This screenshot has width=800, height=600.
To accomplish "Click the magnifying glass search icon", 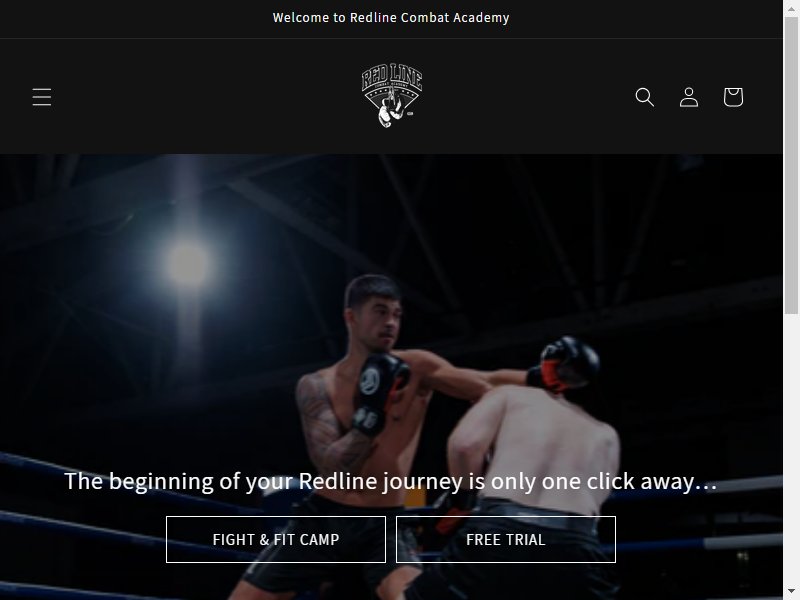I will pos(644,97).
